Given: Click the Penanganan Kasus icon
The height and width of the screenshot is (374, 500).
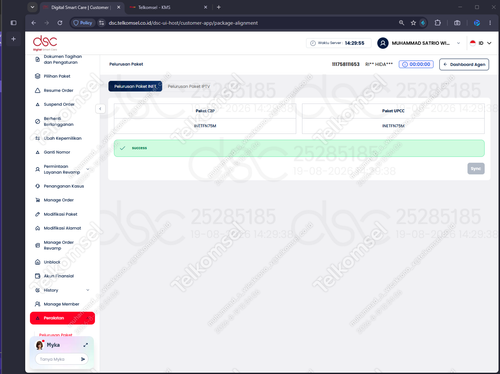Looking at the screenshot, I should (37, 186).
